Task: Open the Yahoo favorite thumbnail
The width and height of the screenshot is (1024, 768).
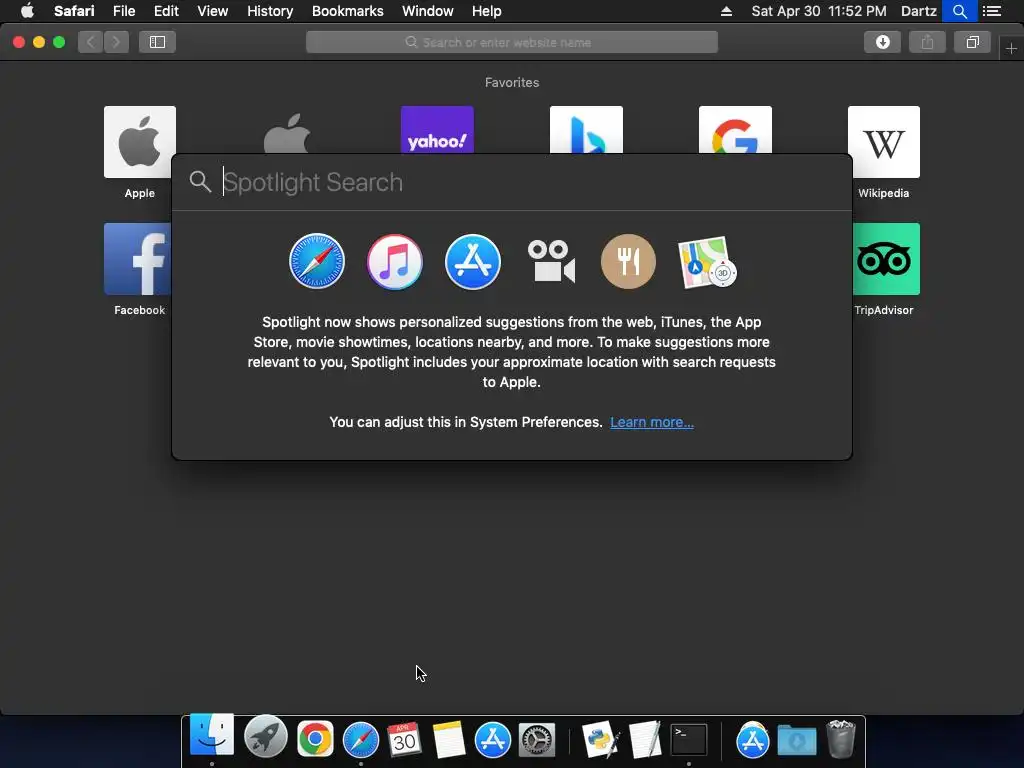Action: click(437, 130)
